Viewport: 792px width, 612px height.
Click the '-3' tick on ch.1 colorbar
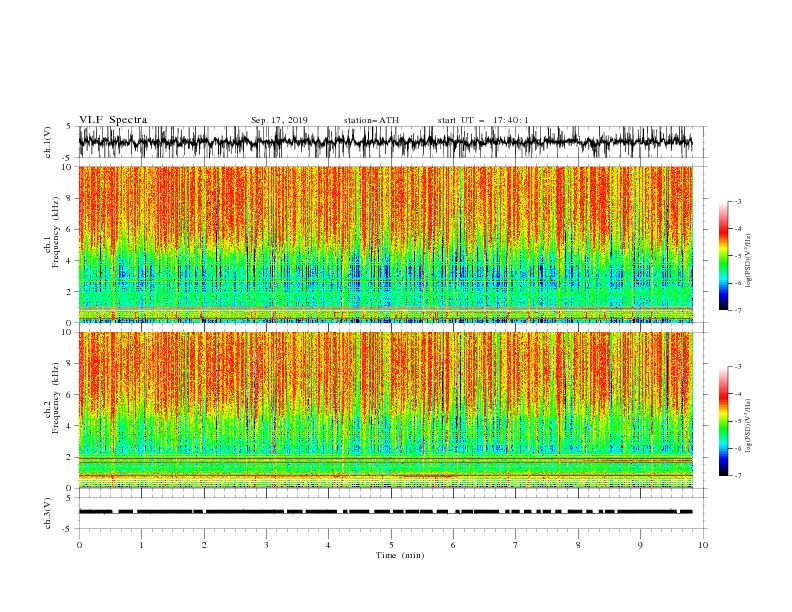point(737,201)
